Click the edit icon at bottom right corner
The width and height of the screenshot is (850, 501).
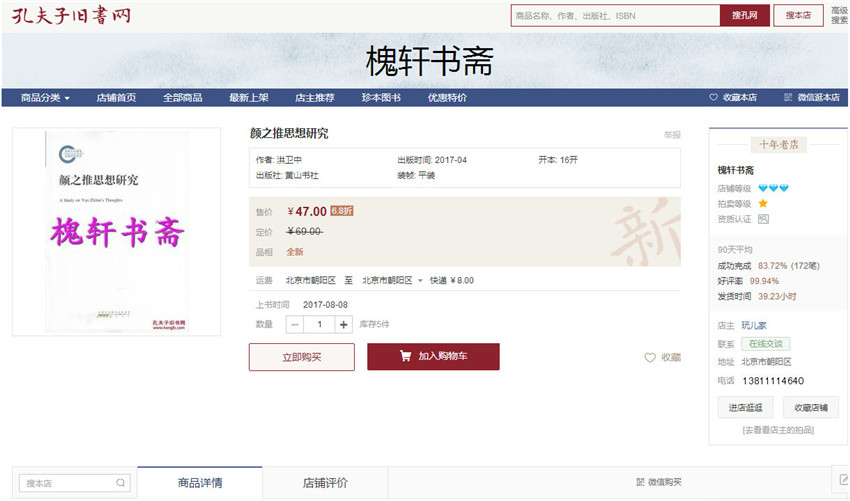pos(842,480)
